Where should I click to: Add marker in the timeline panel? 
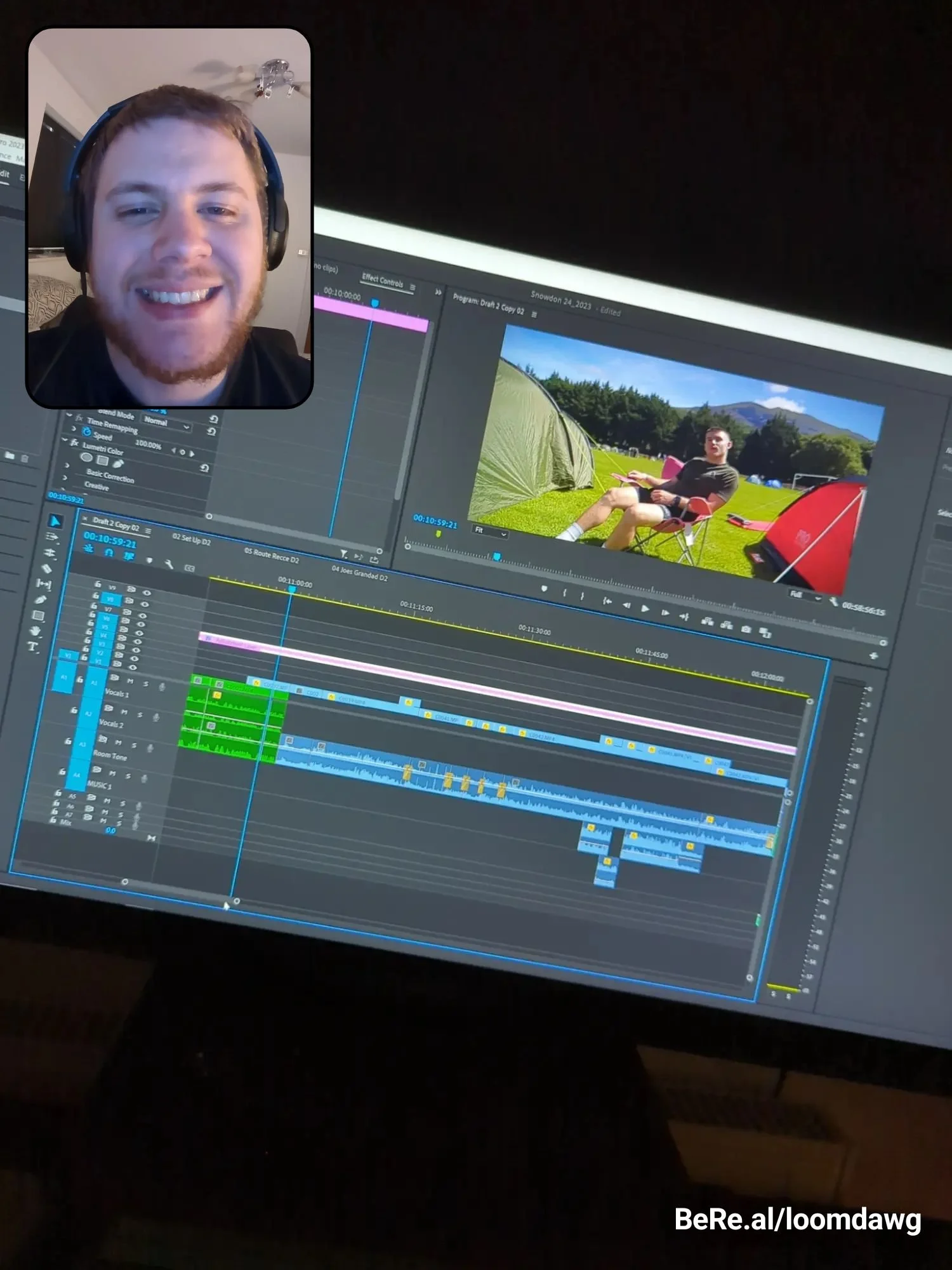pos(150,560)
